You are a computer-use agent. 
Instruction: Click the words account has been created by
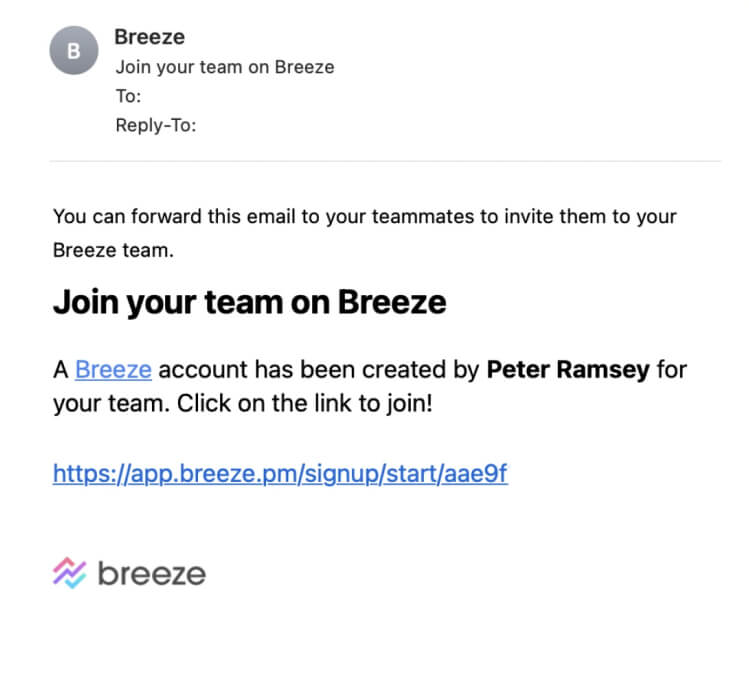tap(319, 370)
